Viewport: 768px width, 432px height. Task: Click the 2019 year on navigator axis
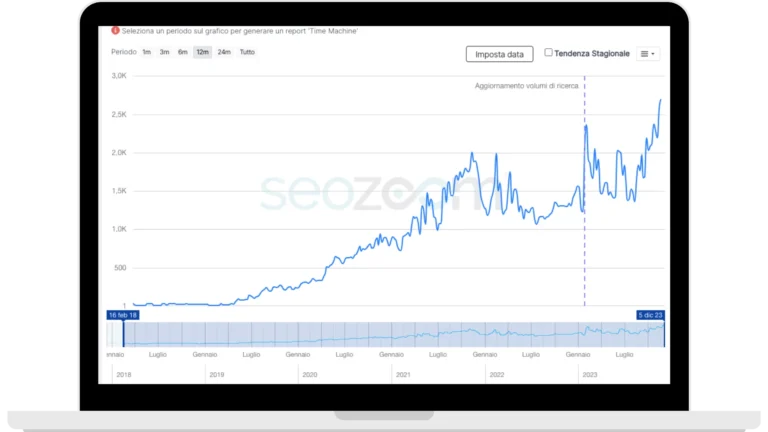(216, 375)
